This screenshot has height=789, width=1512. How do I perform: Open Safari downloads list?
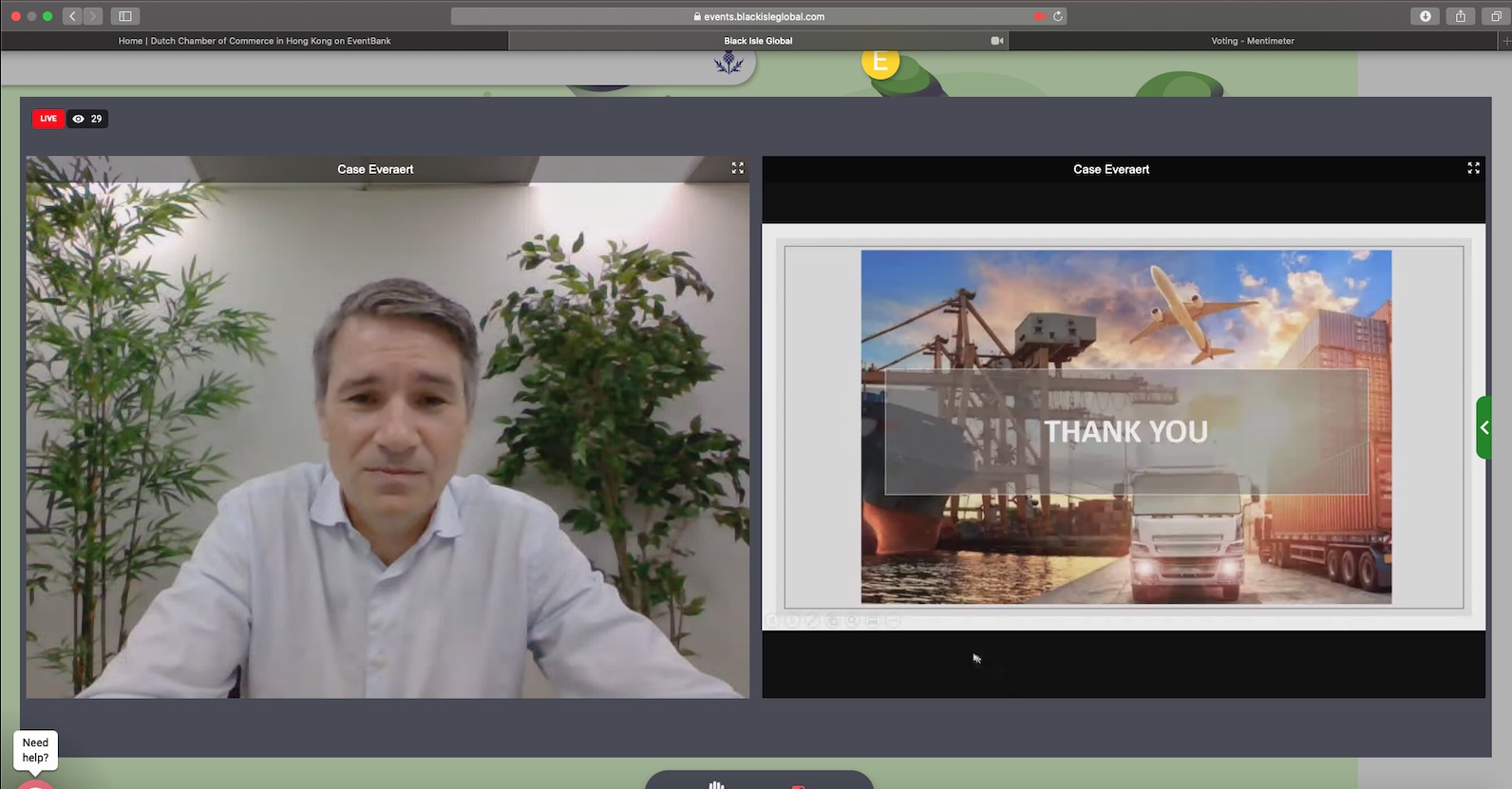(x=1425, y=16)
